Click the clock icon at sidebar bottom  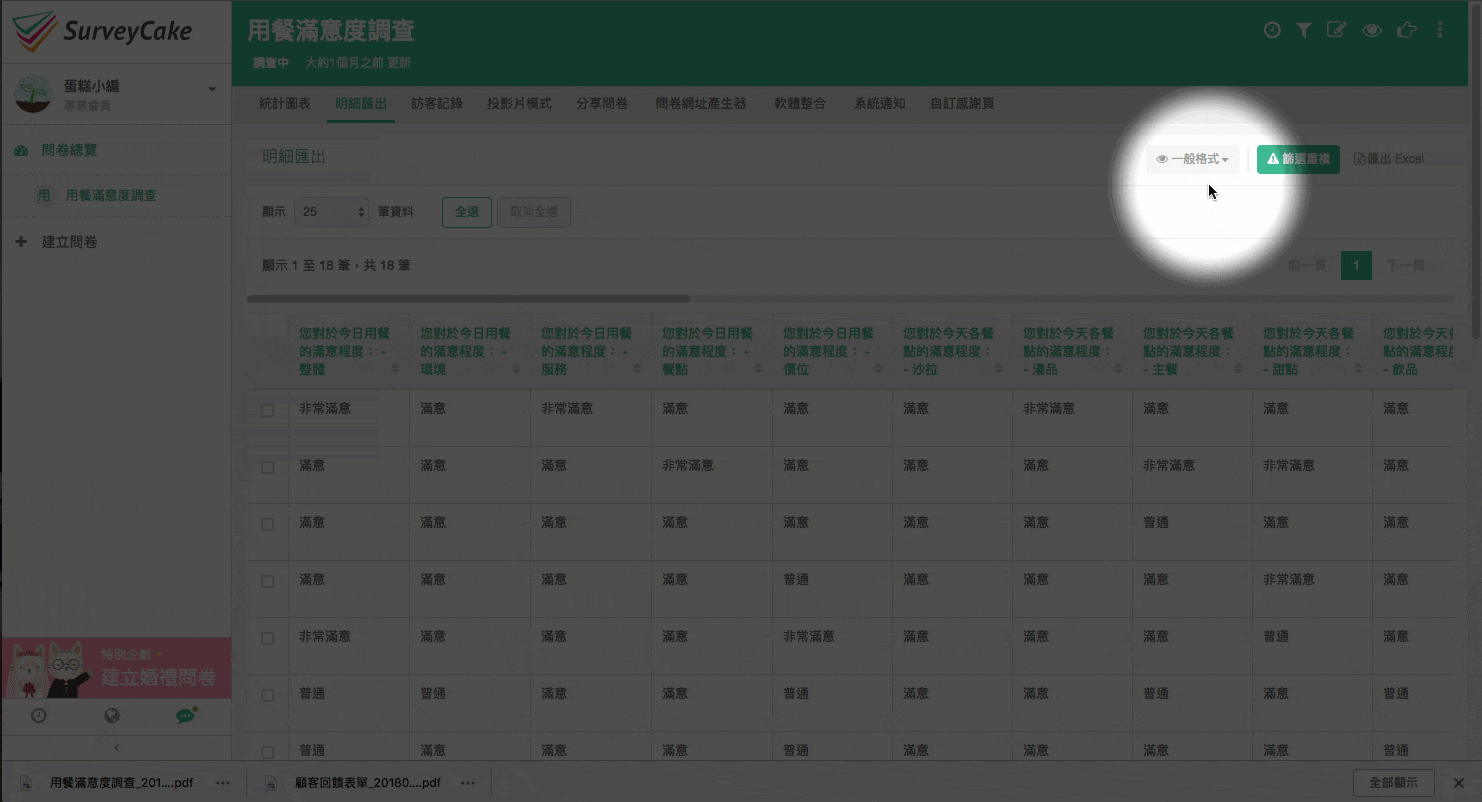(38, 716)
